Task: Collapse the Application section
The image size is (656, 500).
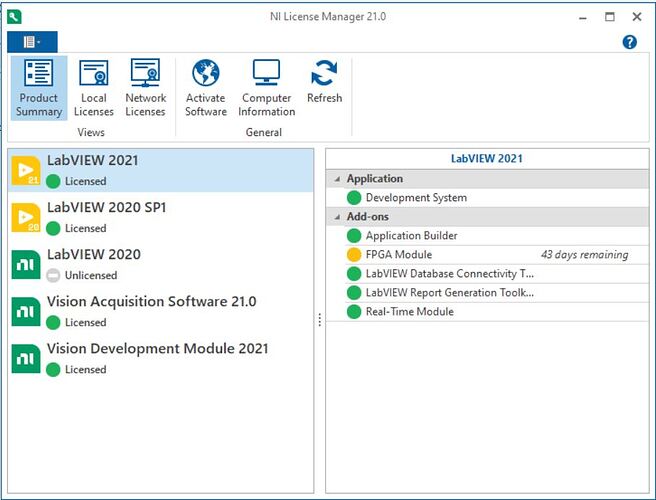Action: (x=337, y=179)
